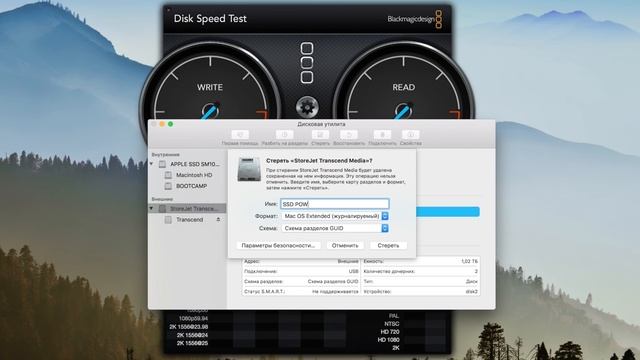Click the 'Количество дочерних' row

pyautogui.click(x=420, y=271)
